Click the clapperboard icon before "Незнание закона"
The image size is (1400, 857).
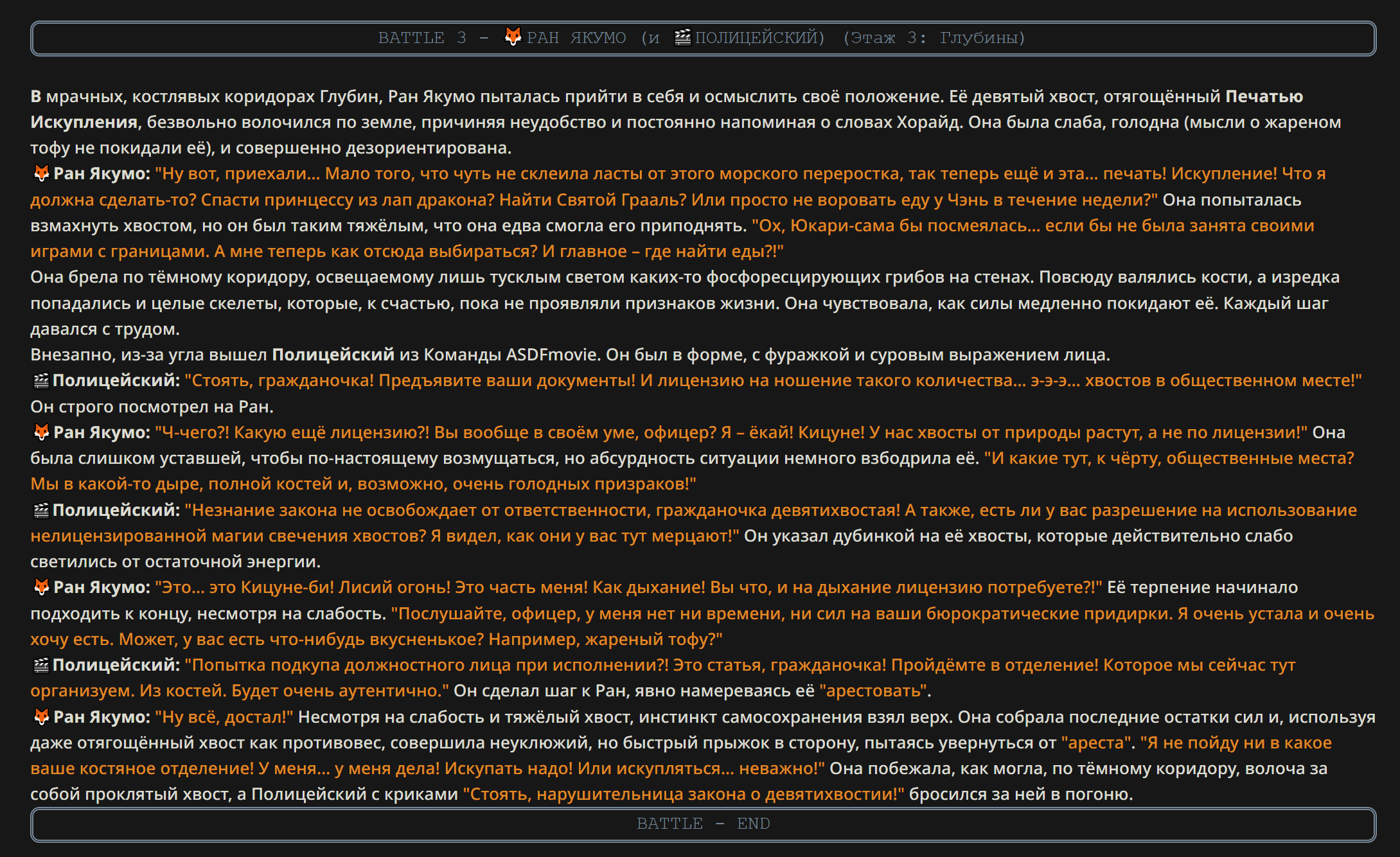click(x=41, y=510)
